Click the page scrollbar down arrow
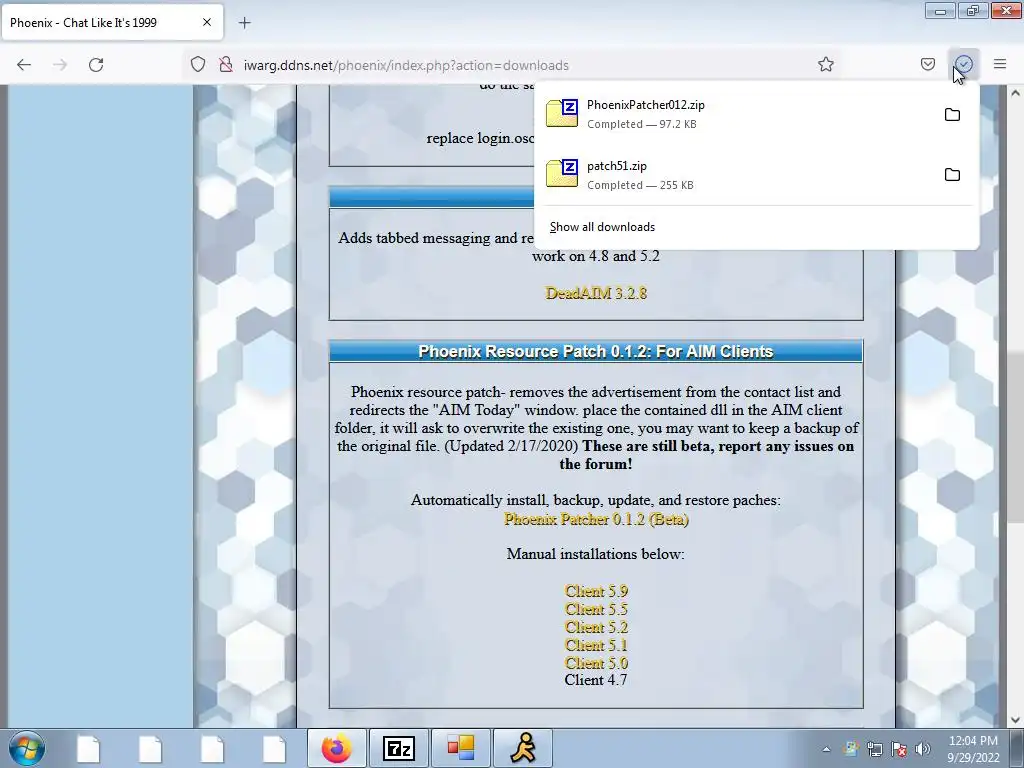1024x768 pixels. pos(1015,720)
